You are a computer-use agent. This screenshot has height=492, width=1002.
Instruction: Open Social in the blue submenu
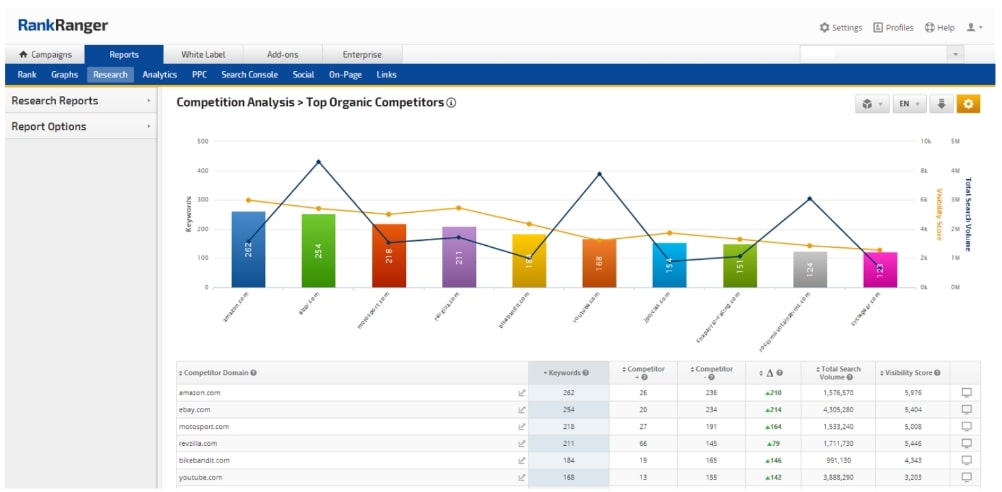tap(304, 75)
